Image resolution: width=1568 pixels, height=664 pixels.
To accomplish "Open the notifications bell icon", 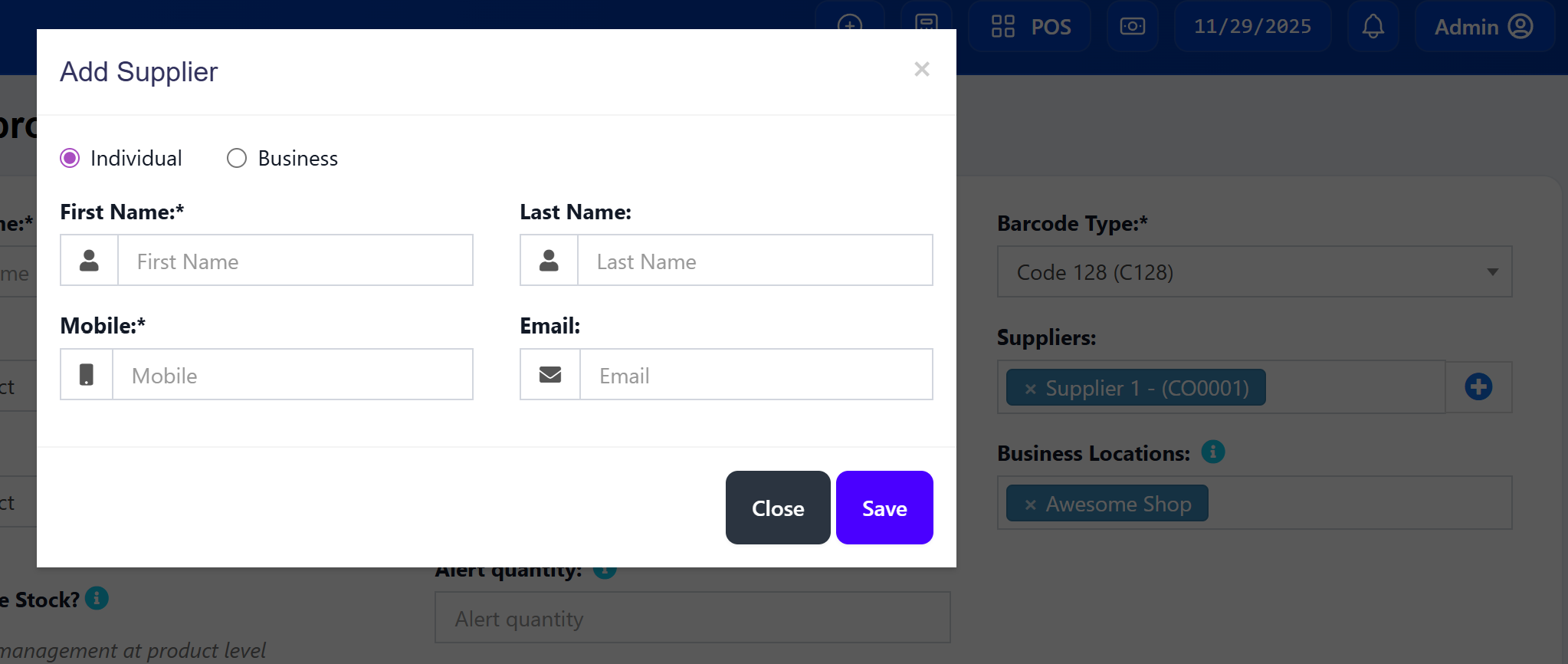I will 1373,26.
